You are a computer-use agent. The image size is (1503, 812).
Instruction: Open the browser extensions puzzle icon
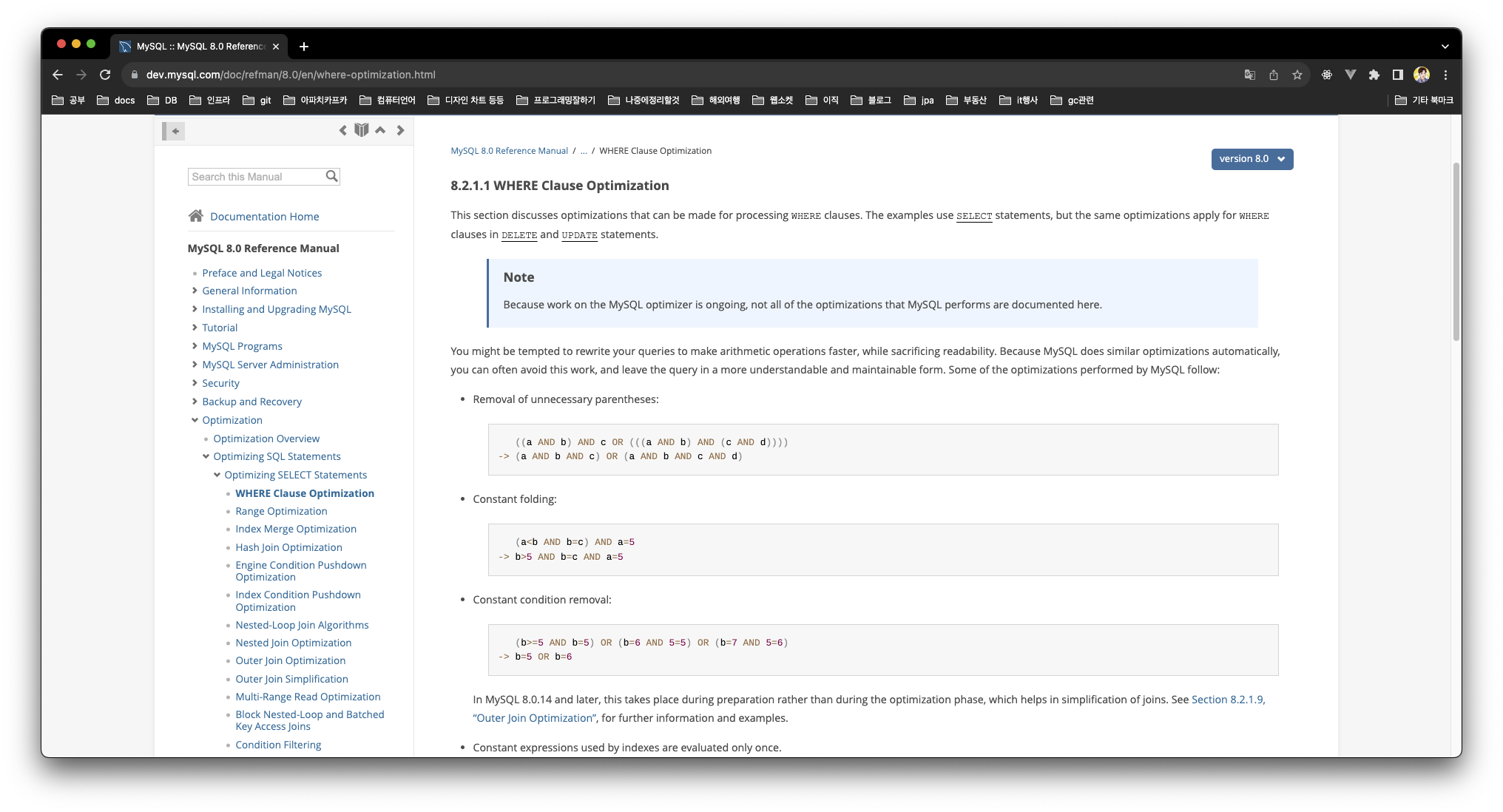[1374, 75]
